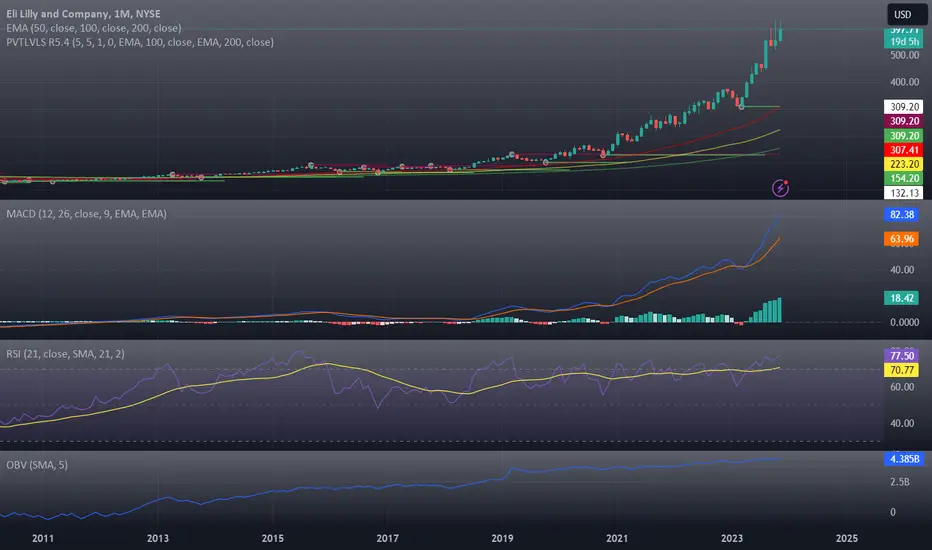
Task: Click the 2023 label on time axis
Action: click(732, 538)
